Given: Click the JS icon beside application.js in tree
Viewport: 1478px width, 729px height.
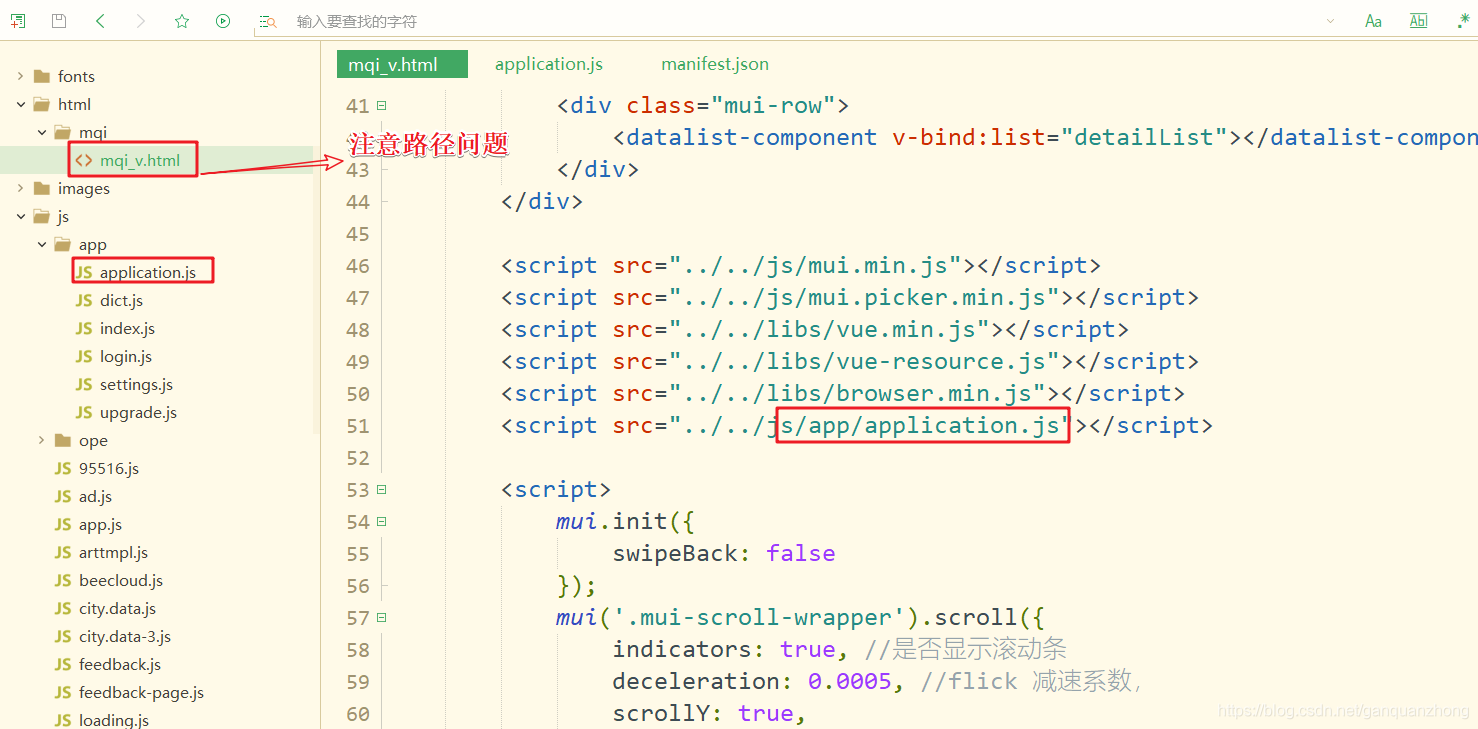Looking at the screenshot, I should point(84,272).
